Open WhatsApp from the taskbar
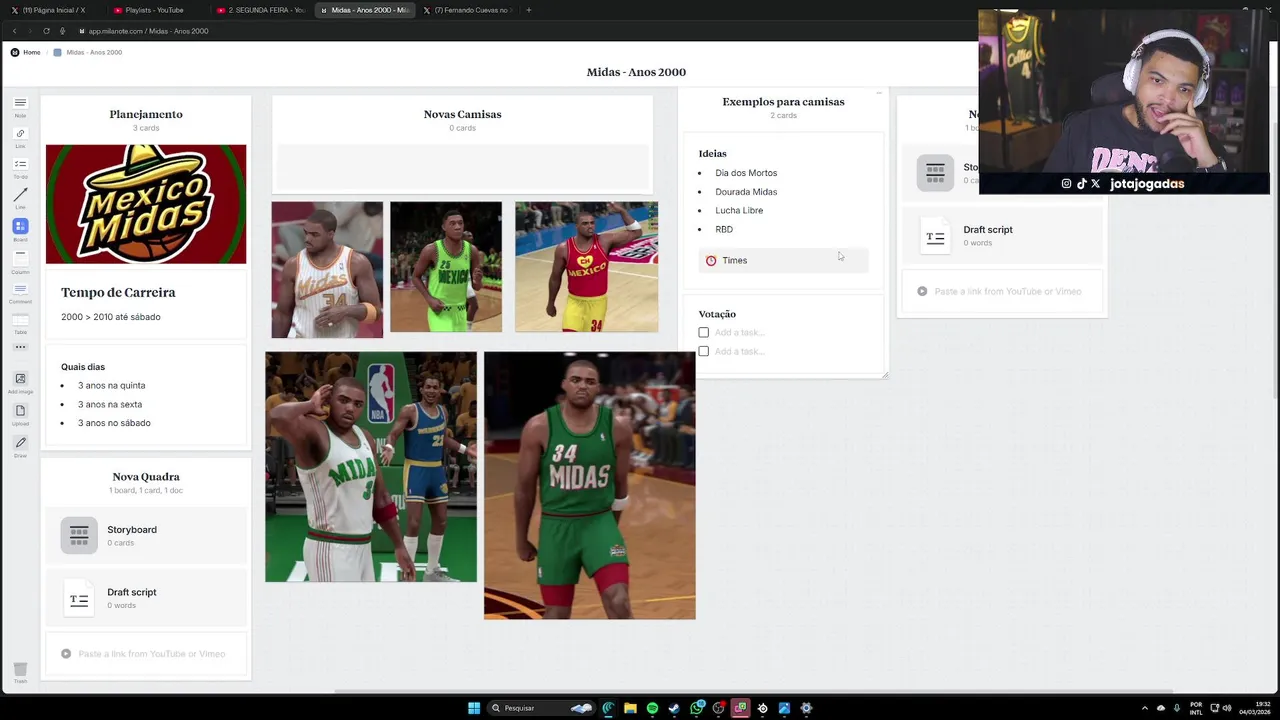This screenshot has width=1280, height=720. pos(697,708)
